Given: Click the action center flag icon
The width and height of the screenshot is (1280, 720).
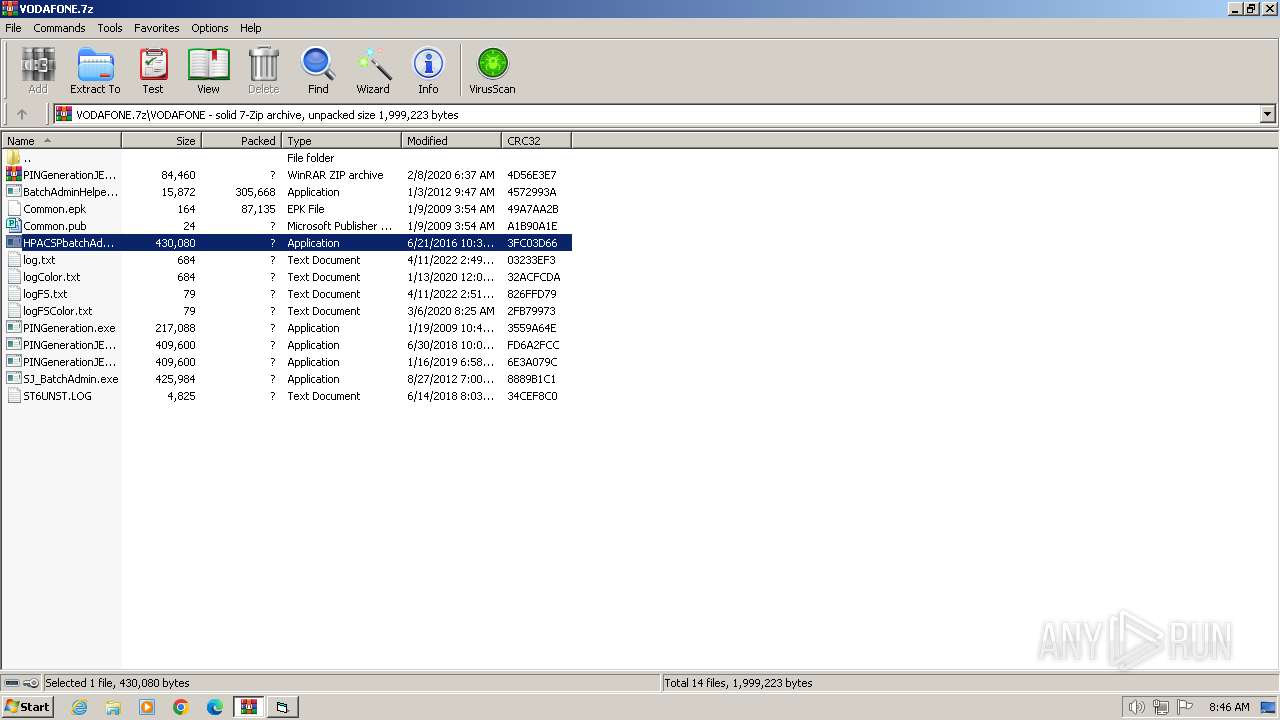Looking at the screenshot, I should click(1184, 707).
